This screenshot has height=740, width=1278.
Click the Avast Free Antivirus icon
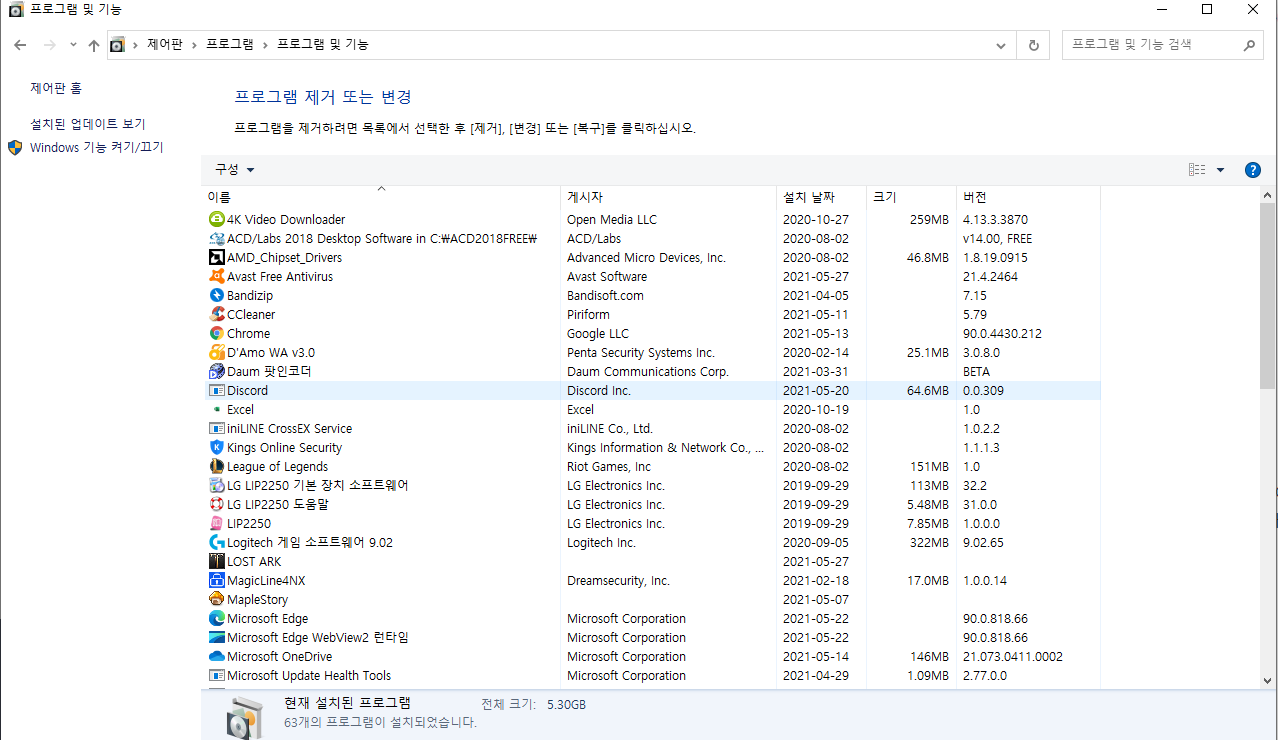[217, 276]
